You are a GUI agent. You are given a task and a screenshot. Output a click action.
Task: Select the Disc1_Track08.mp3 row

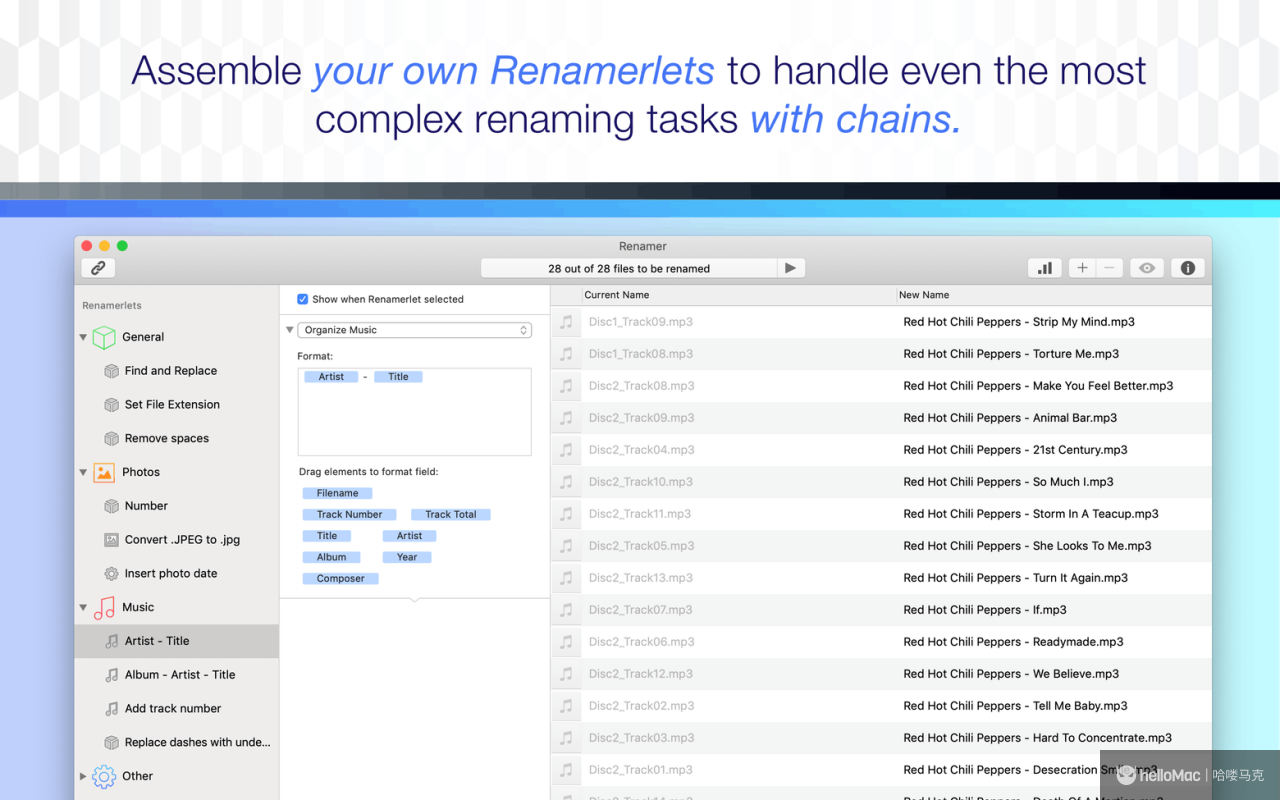[881, 354]
